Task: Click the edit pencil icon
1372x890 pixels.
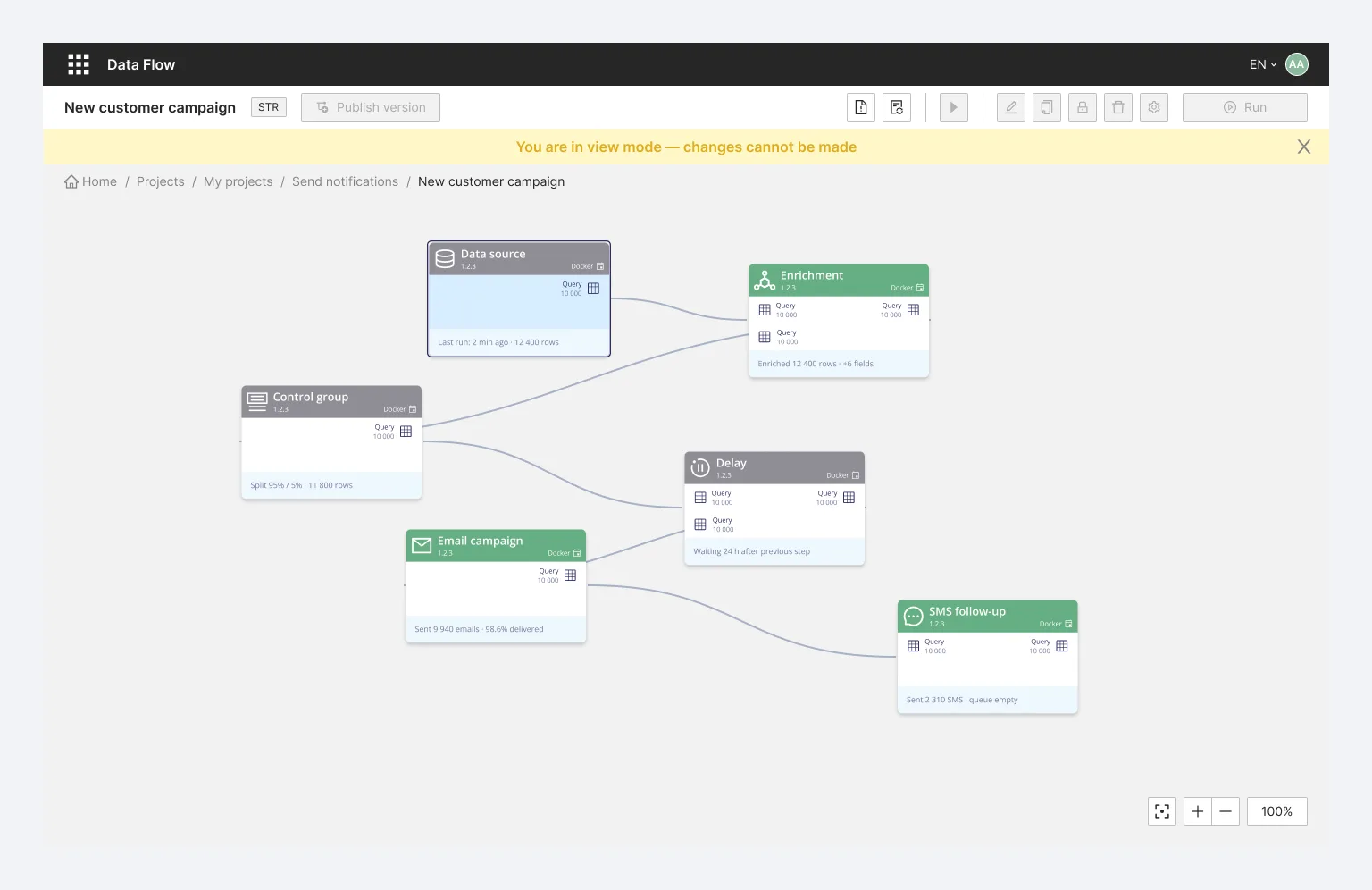Action: pyautogui.click(x=1011, y=107)
